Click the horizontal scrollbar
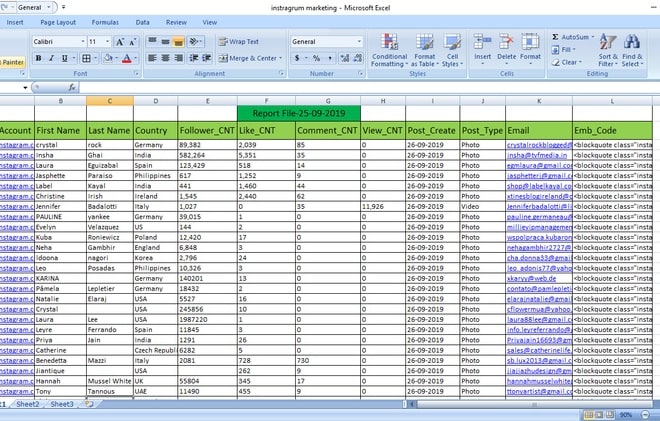Viewport: 660px width, 421px height. coord(534,404)
